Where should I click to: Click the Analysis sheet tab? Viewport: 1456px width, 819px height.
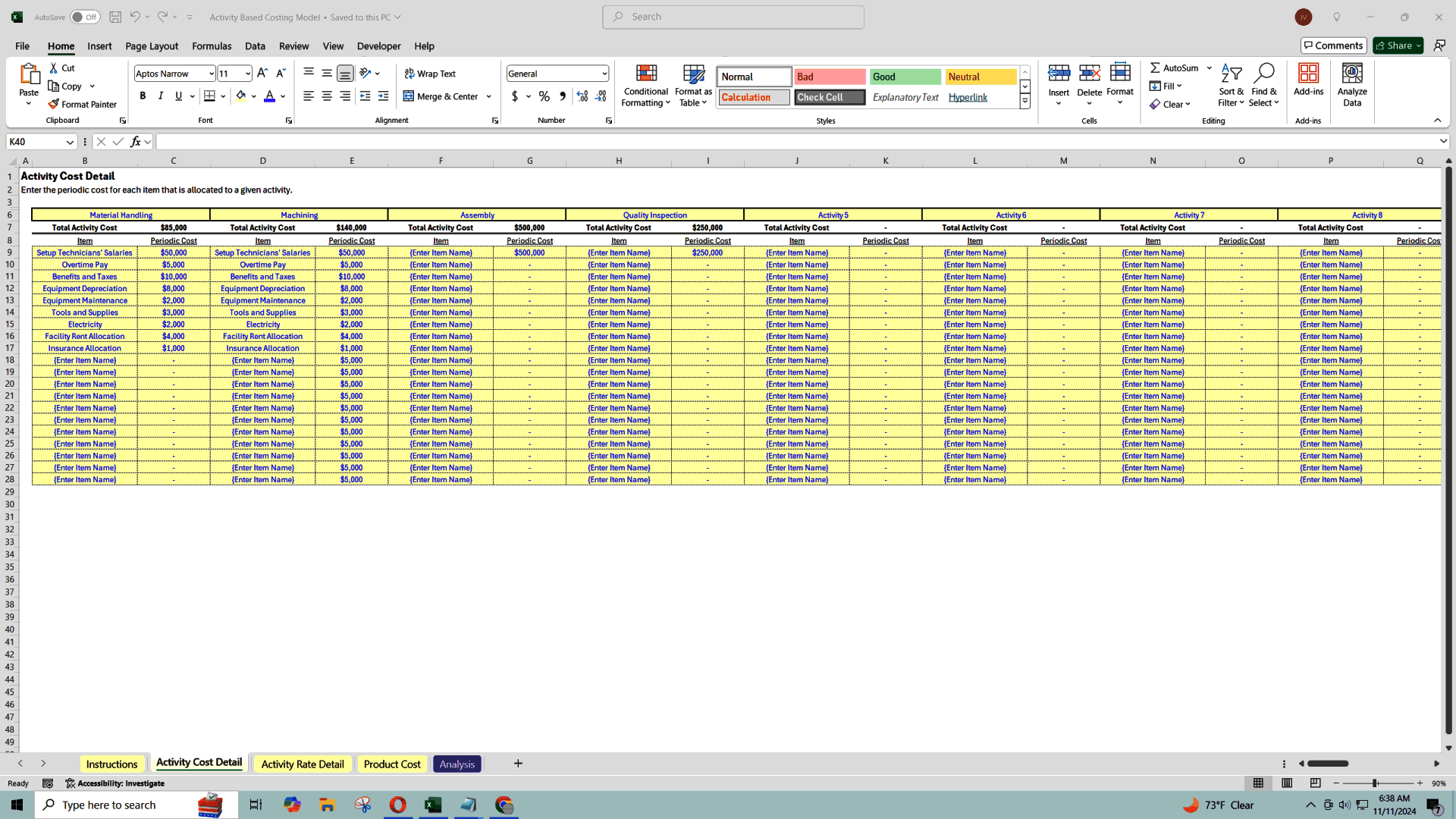click(x=456, y=764)
